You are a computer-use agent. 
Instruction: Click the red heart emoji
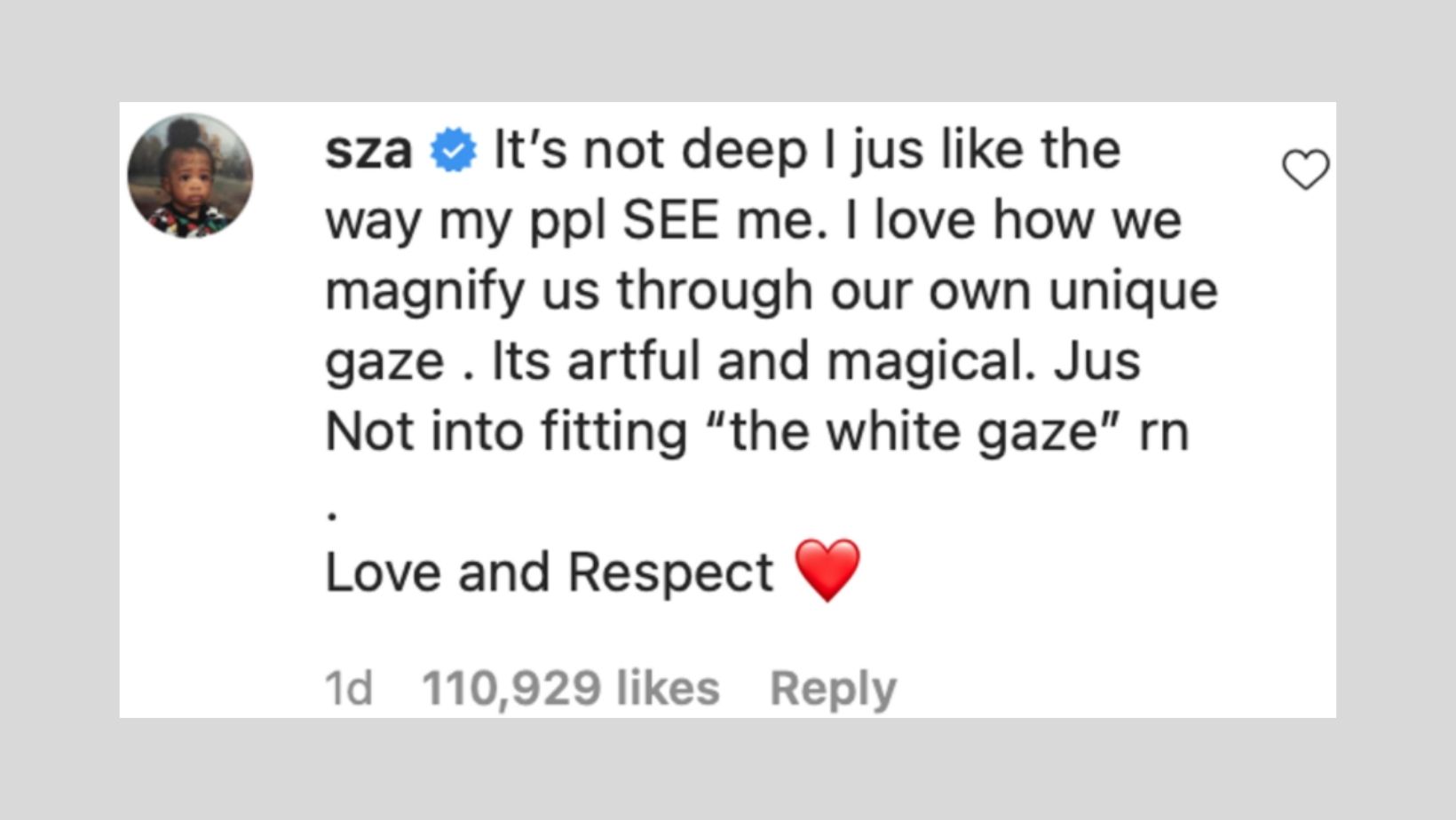[827, 571]
